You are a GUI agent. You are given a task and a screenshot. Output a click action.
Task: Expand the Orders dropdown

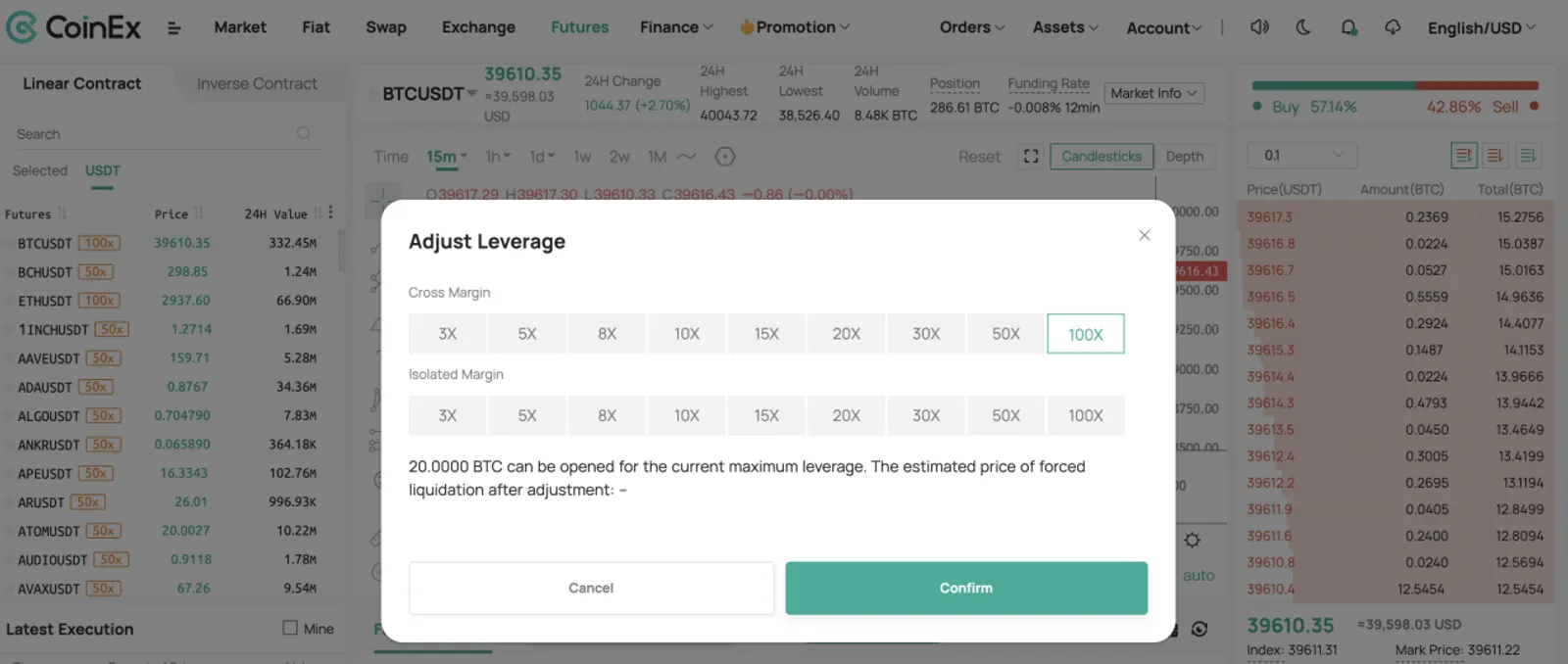pos(972,27)
